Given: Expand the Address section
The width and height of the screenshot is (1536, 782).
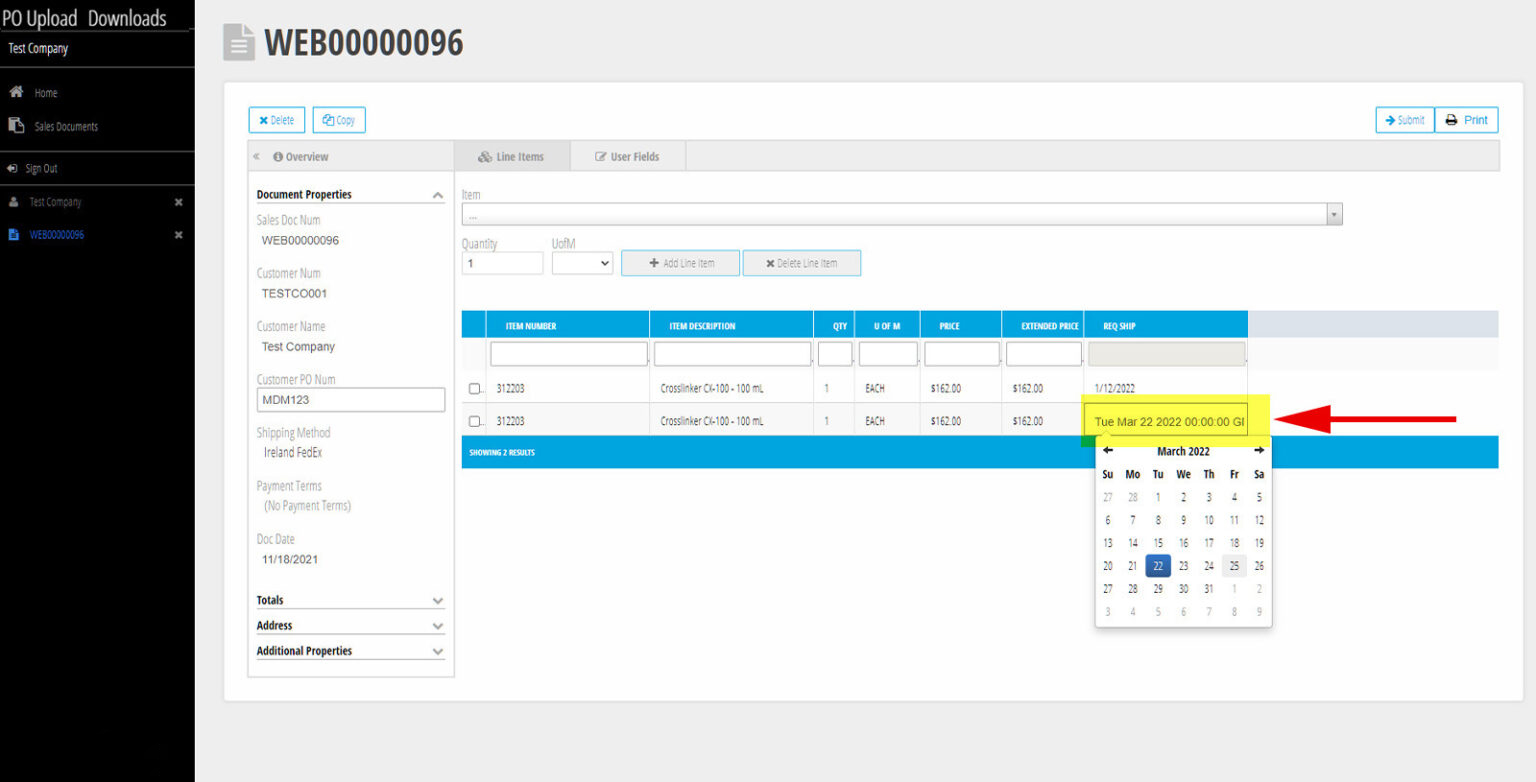Looking at the screenshot, I should (437, 626).
